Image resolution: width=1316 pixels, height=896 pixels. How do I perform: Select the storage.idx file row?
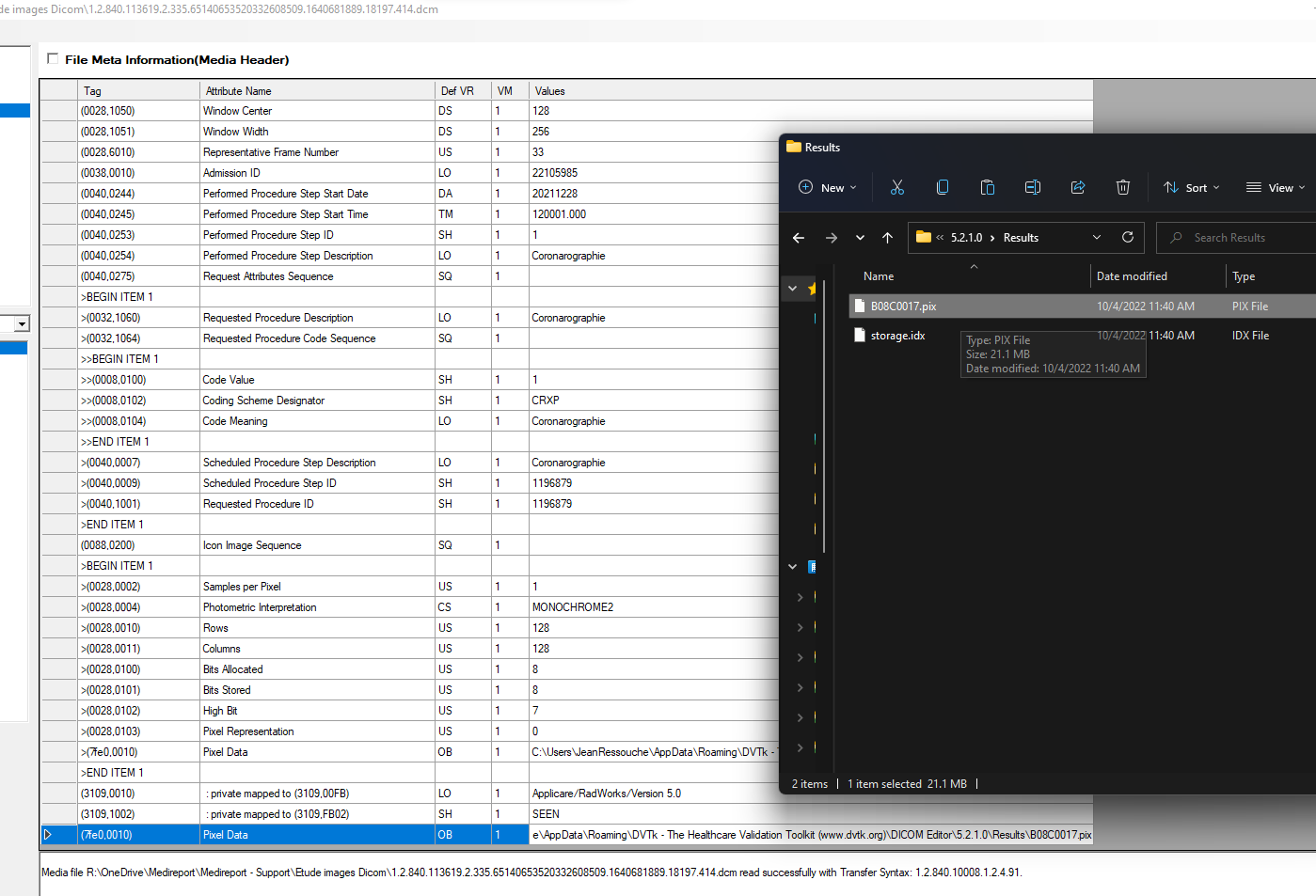pos(1082,335)
